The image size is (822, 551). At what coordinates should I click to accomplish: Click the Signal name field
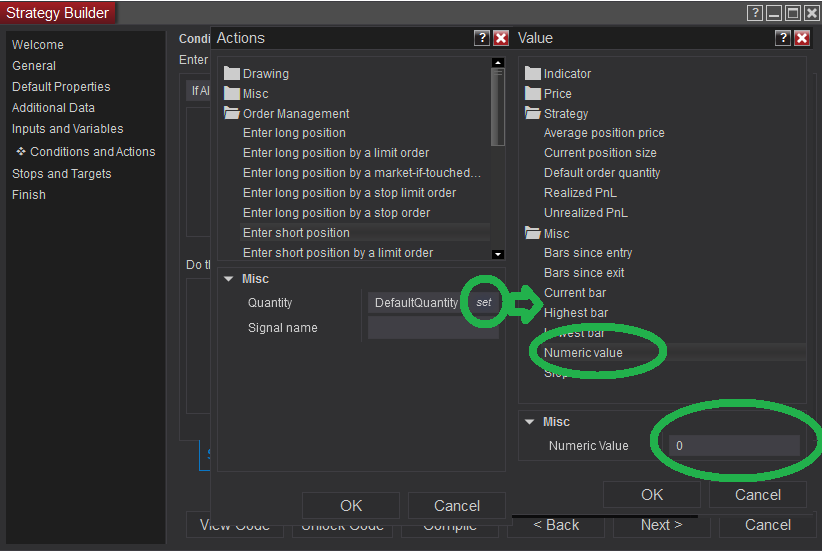(432, 328)
